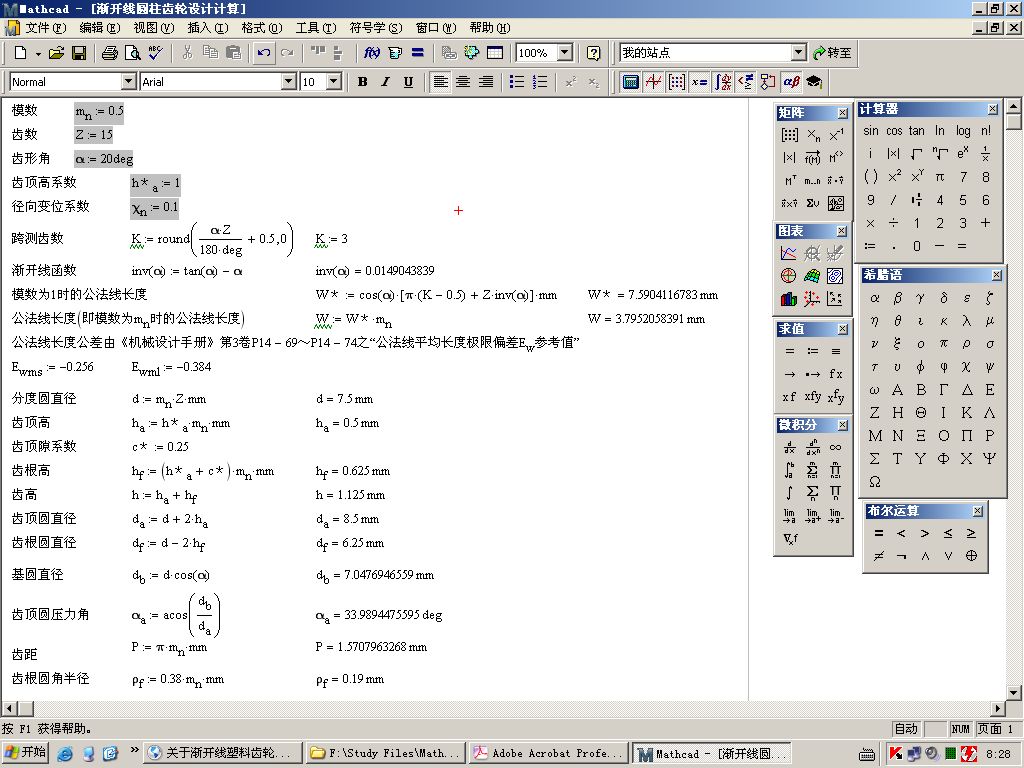Open the 编辑 menu
Viewport: 1024px width, 768px height.
100,28
